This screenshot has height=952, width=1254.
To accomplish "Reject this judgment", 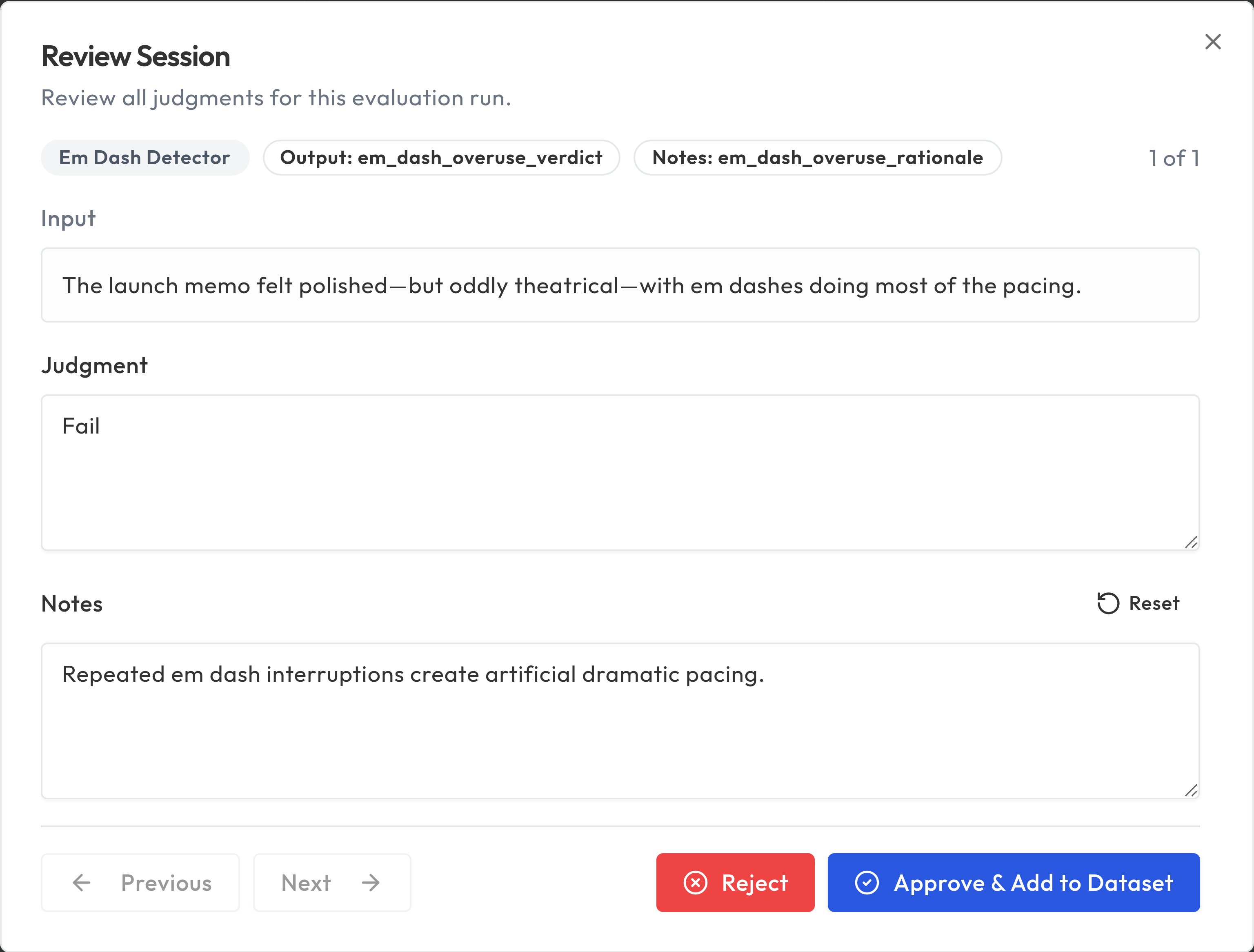I will pyautogui.click(x=735, y=883).
